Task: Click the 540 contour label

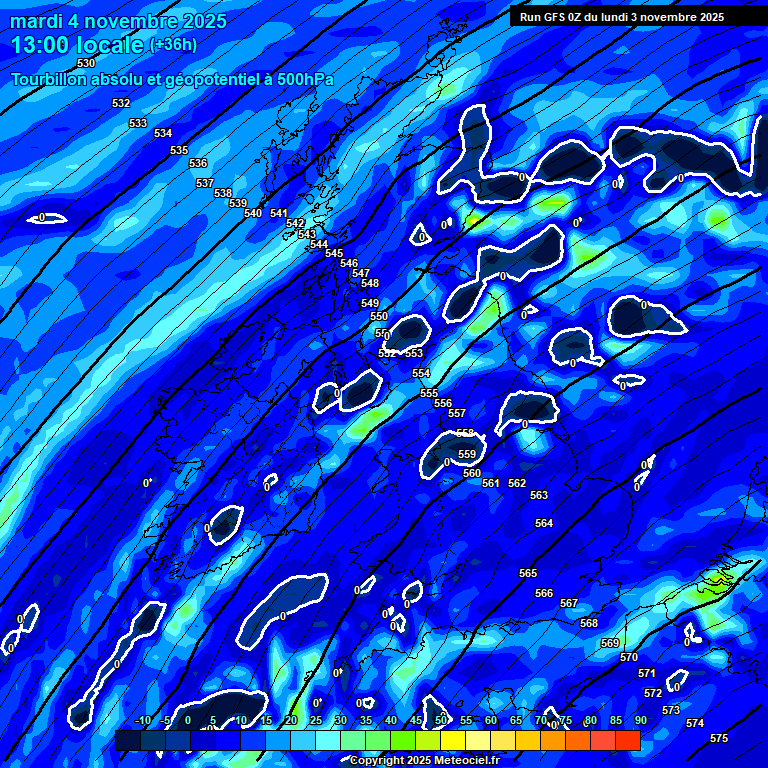Action: [253, 213]
